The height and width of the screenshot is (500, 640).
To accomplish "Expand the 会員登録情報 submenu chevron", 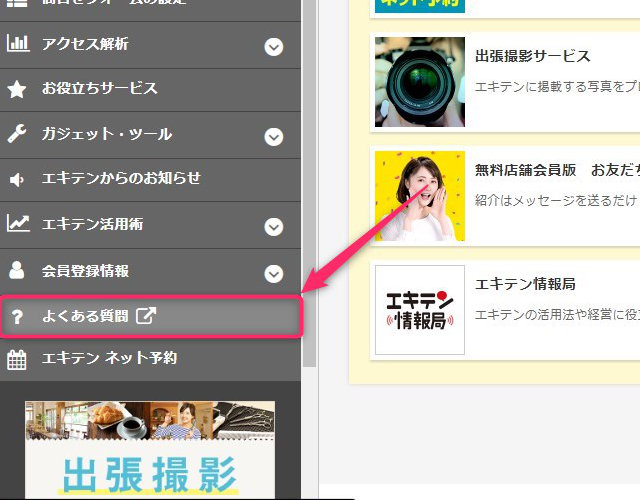I will (273, 274).
